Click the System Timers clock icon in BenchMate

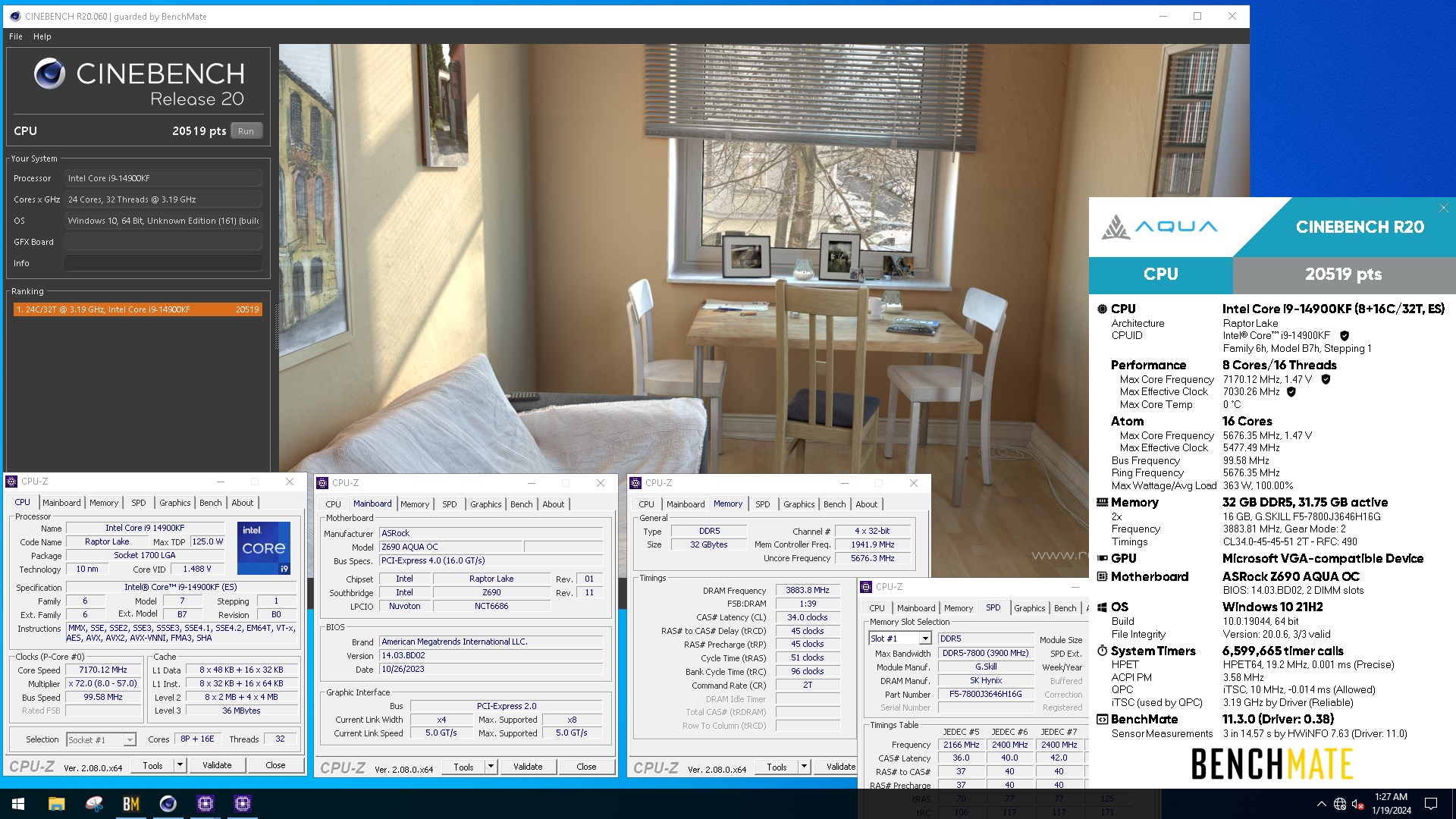[x=1102, y=651]
